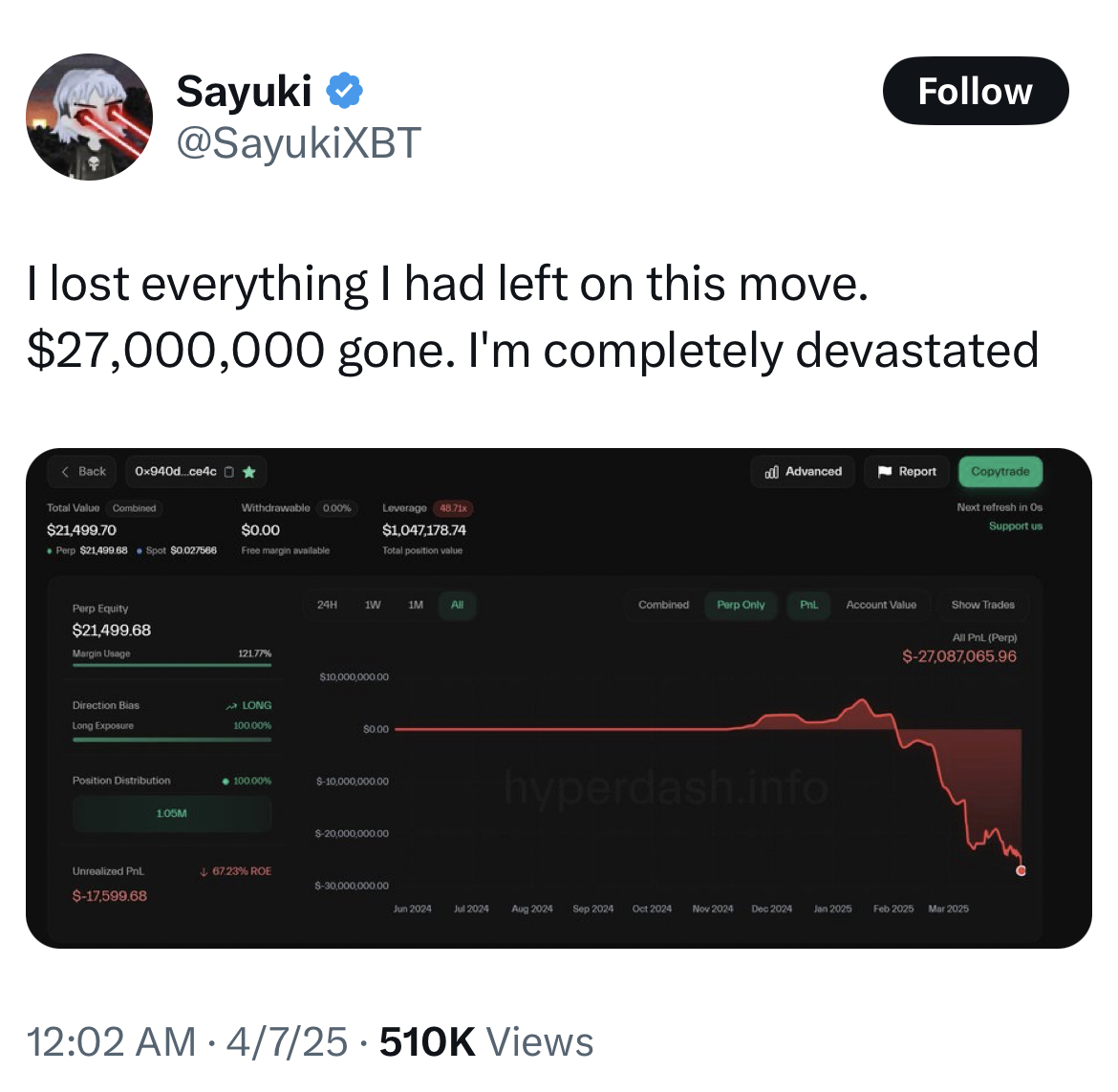Switch chart metric to Account Value

tap(882, 605)
